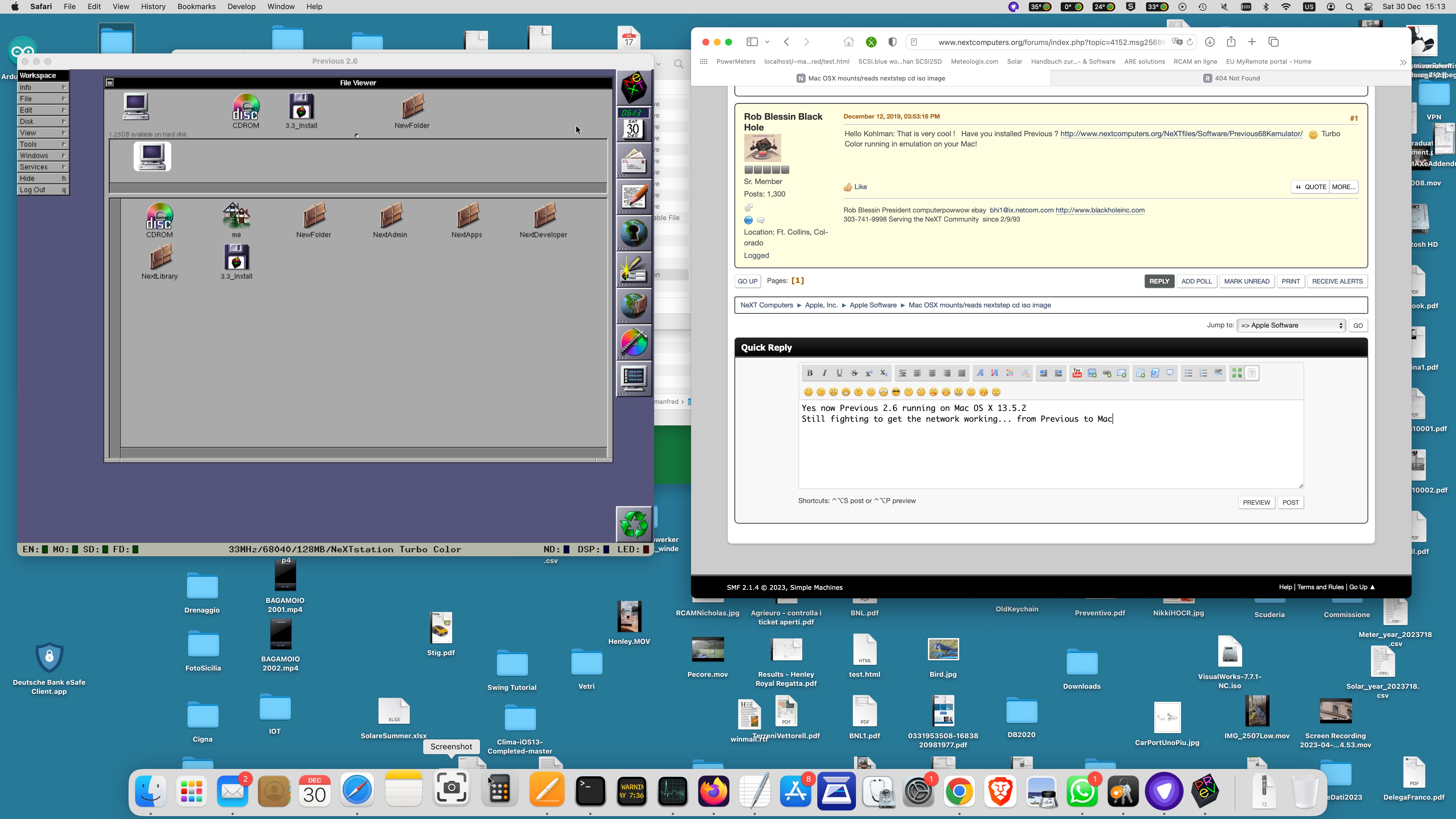Click the font color palette icon
Viewport: 1456px width, 819px height.
(x=1010, y=373)
